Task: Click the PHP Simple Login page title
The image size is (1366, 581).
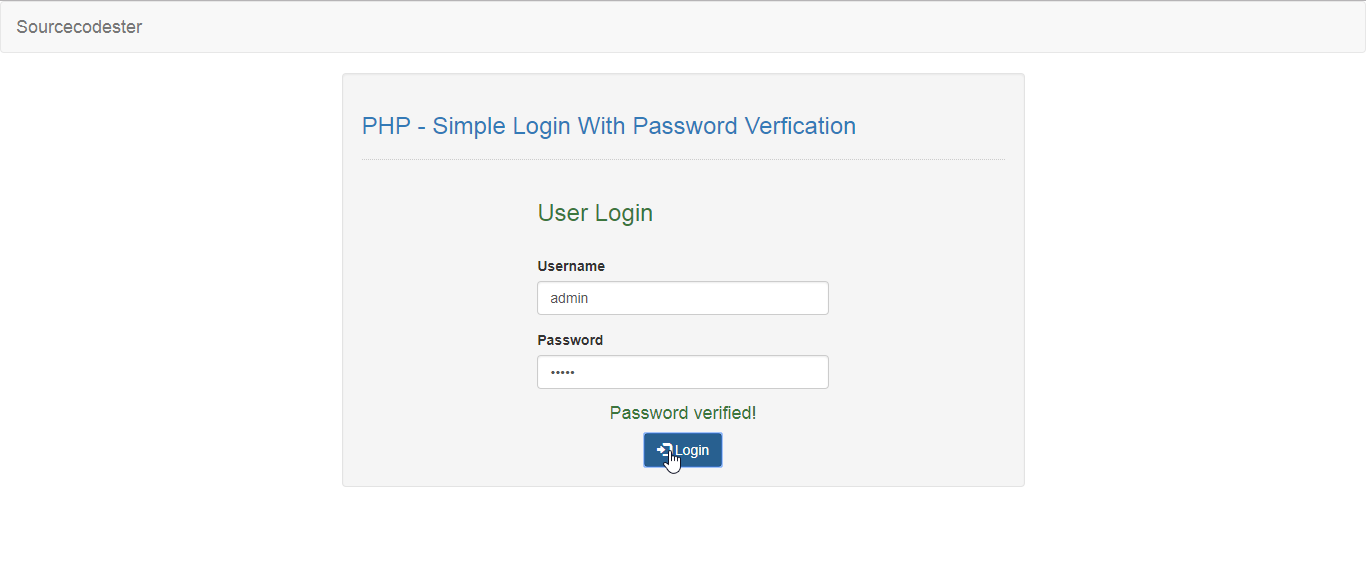Action: 608,126
